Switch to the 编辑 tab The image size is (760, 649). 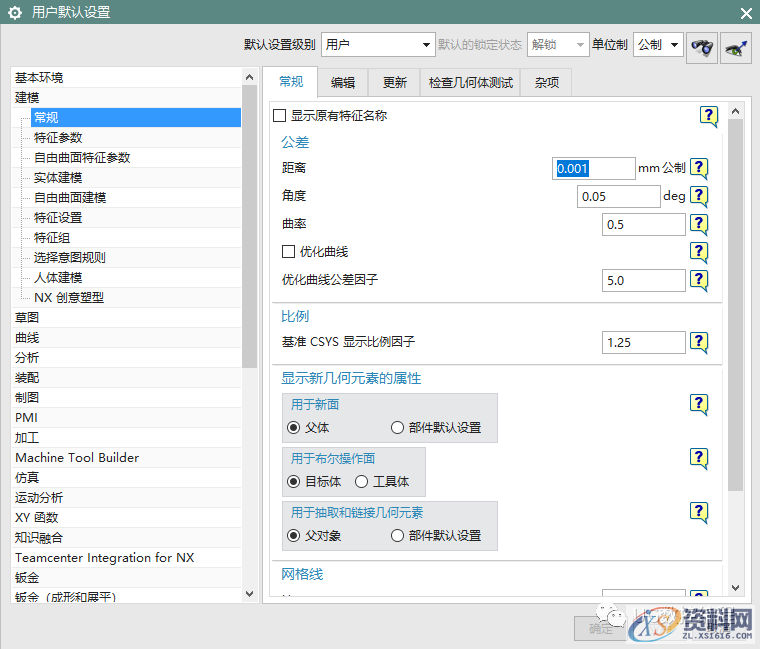point(343,82)
